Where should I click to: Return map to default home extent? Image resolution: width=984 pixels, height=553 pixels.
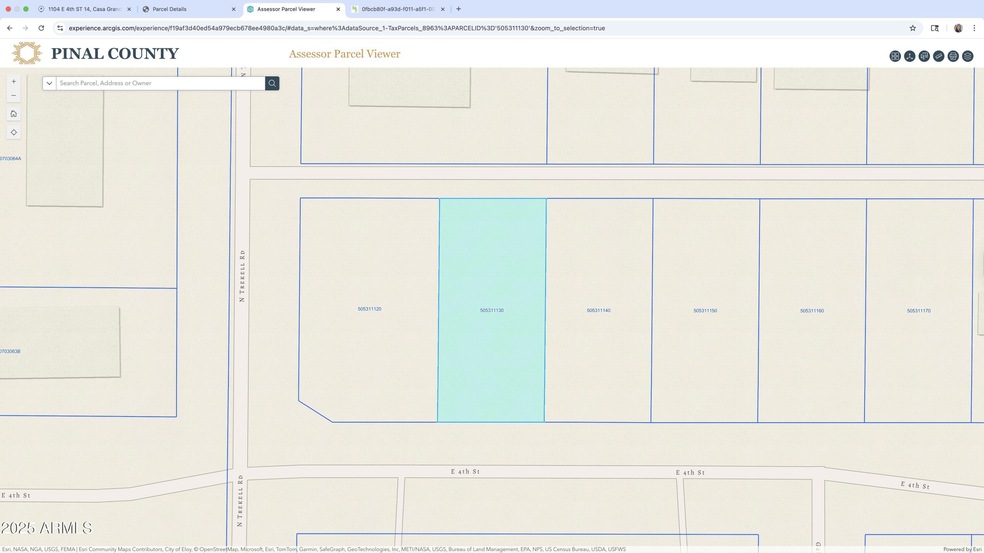pos(13,114)
